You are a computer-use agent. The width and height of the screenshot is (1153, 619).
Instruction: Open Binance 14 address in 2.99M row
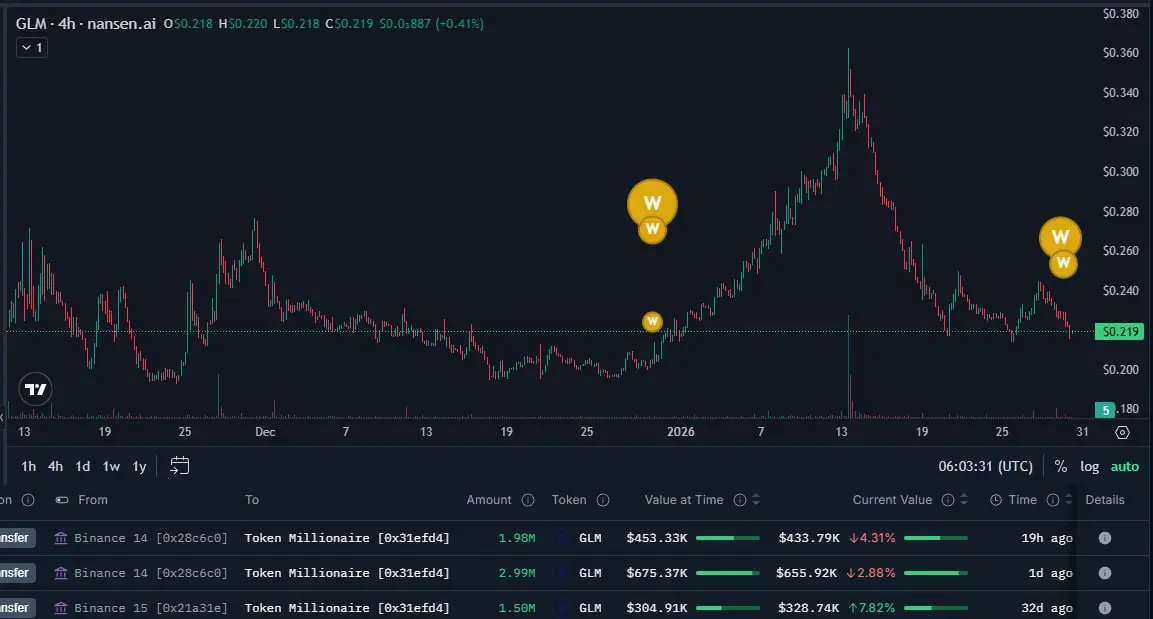[x=151, y=573]
